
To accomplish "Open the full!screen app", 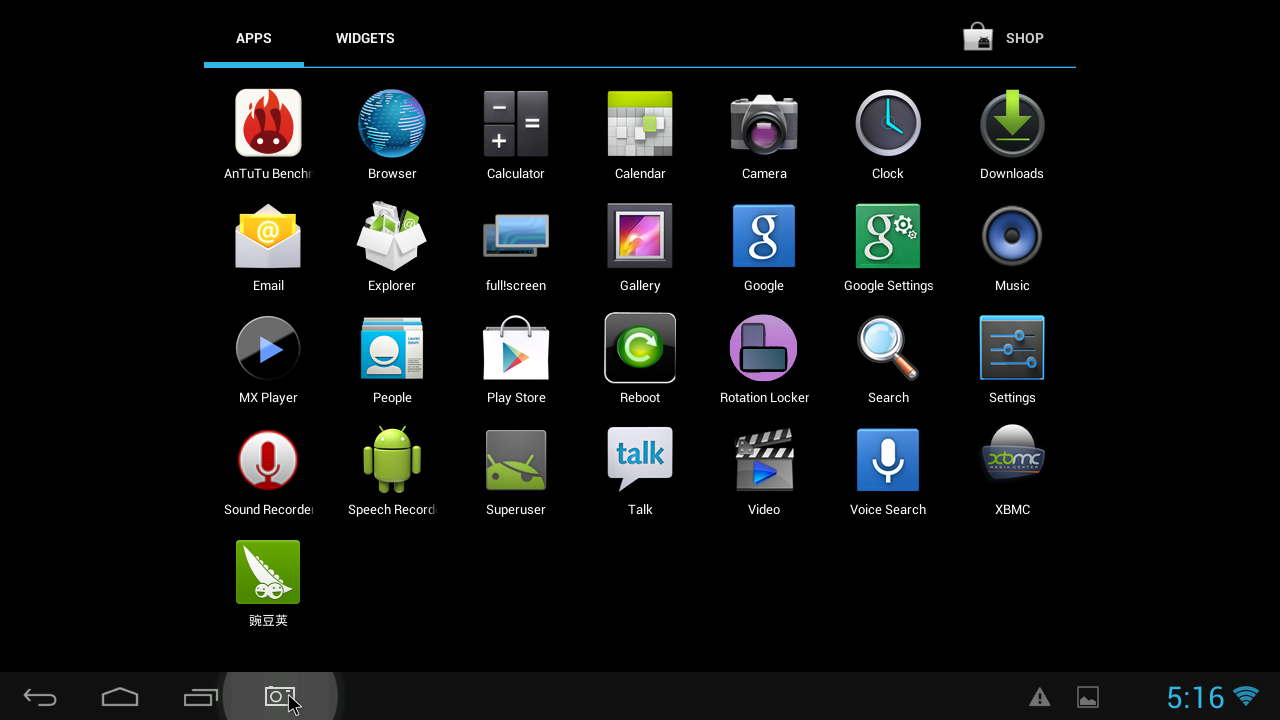I will tap(516, 236).
